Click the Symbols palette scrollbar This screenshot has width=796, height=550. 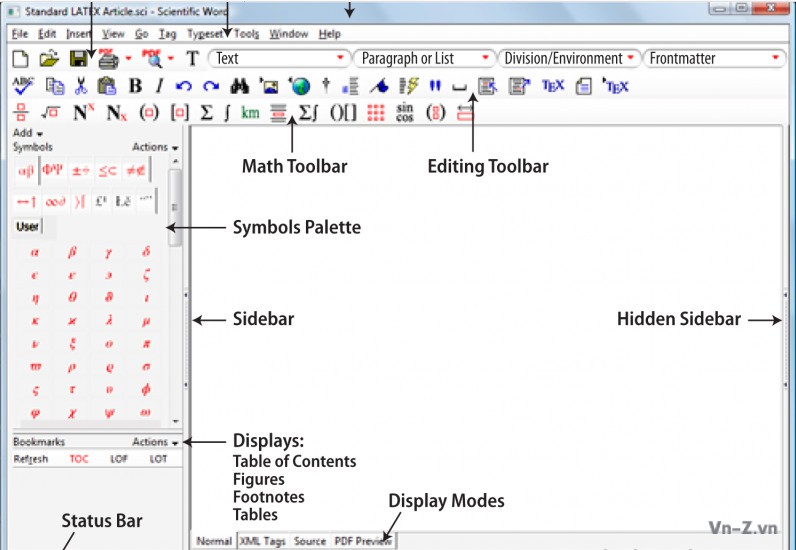(x=175, y=207)
